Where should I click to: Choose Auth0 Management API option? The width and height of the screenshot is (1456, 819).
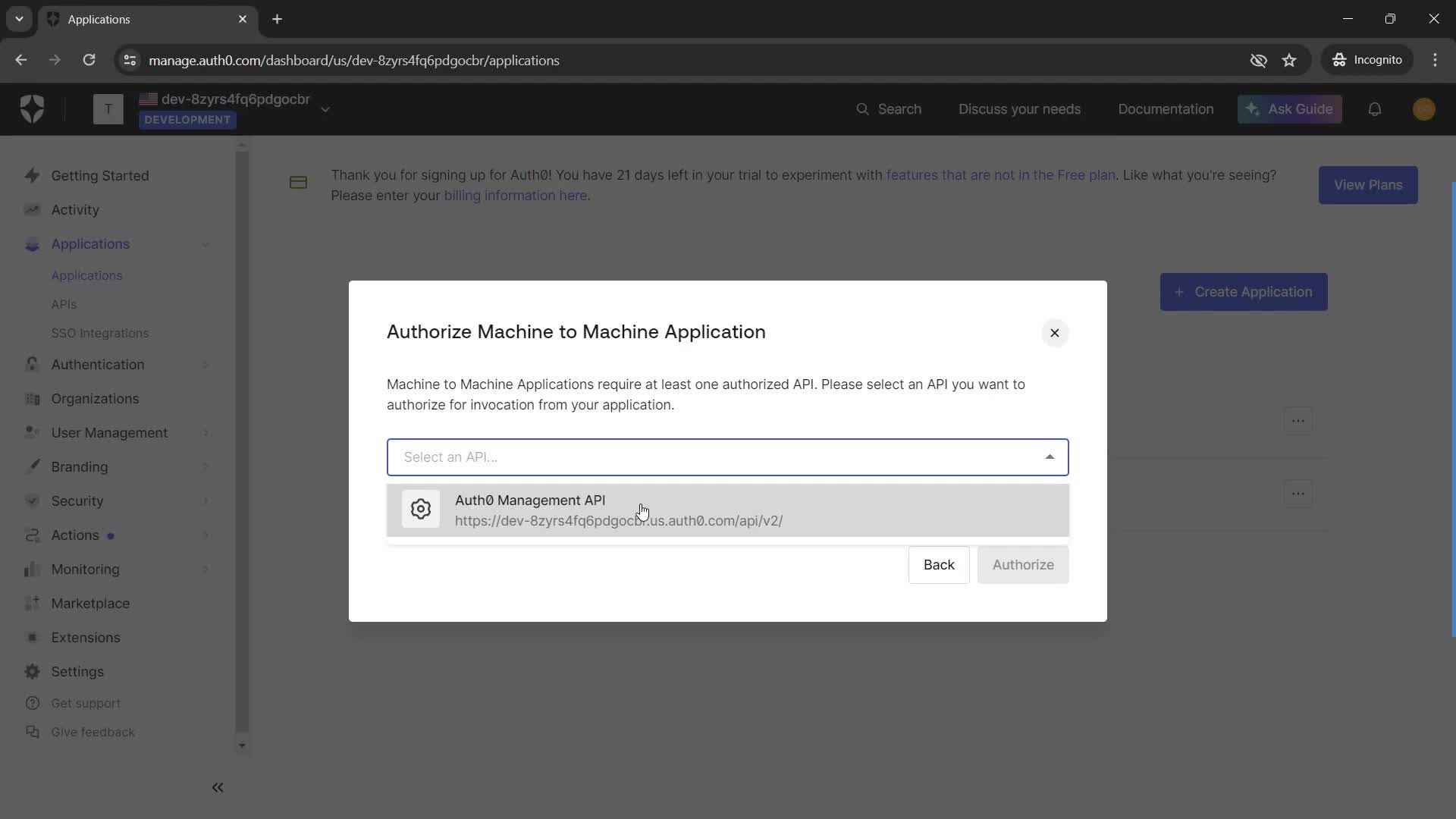click(x=728, y=510)
